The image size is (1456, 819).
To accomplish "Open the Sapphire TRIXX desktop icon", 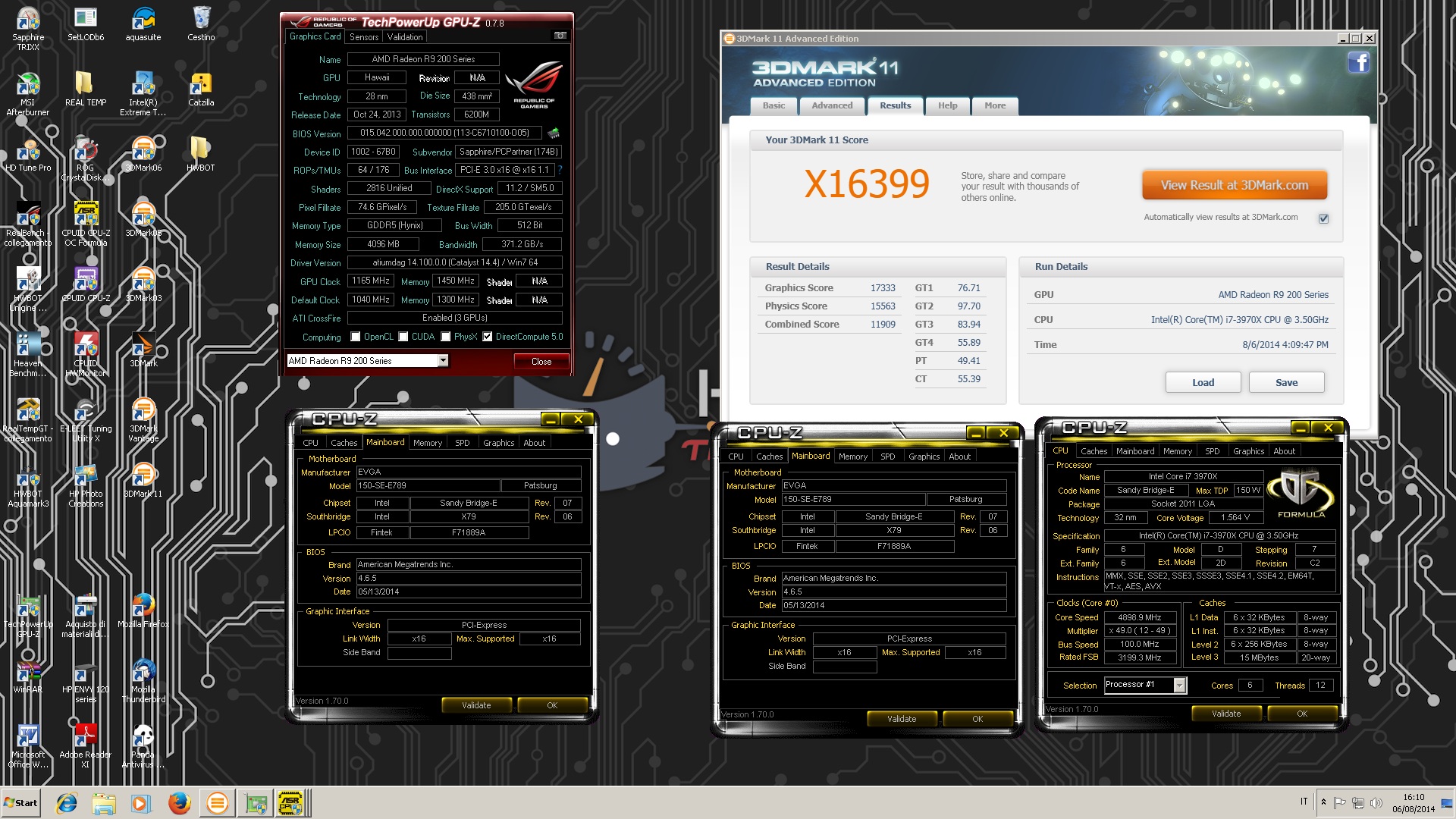I will tap(28, 29).
